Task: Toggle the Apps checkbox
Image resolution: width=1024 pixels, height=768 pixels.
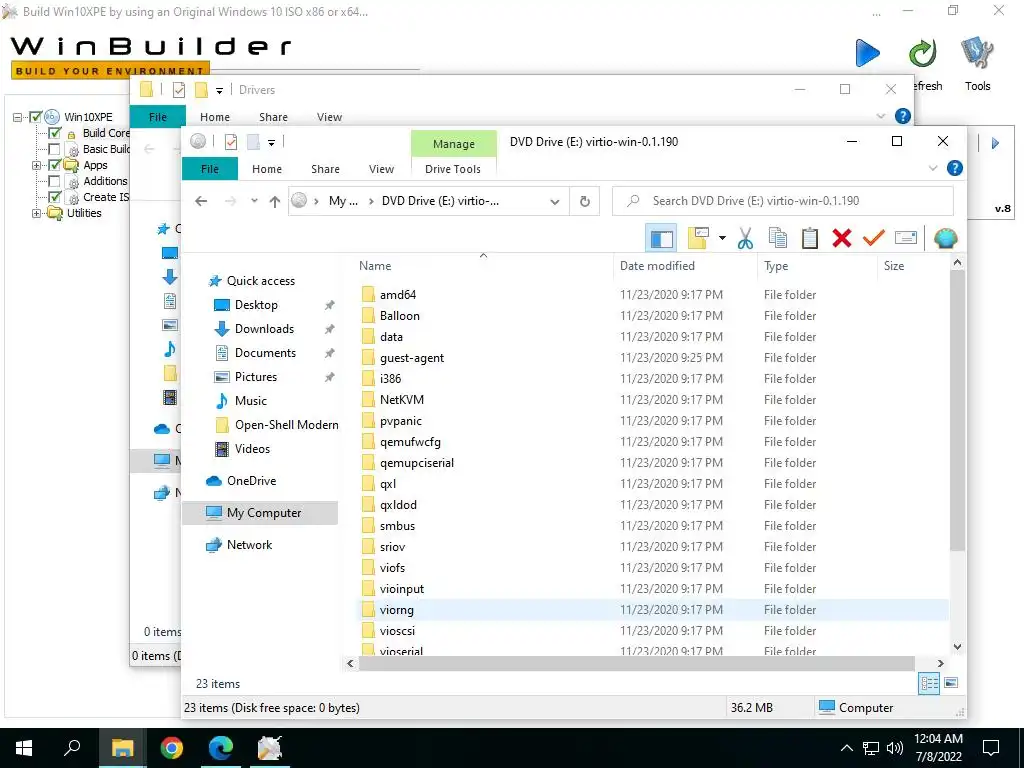Action: point(55,165)
